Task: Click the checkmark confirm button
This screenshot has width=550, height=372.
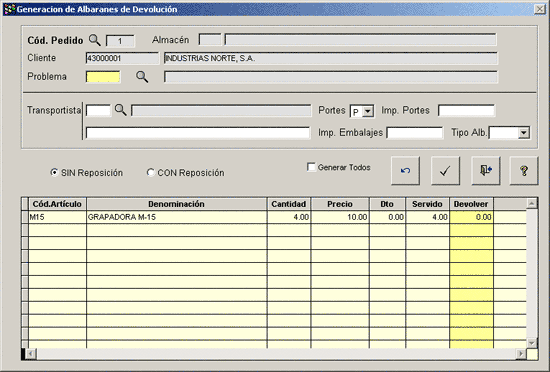Action: coord(445,171)
